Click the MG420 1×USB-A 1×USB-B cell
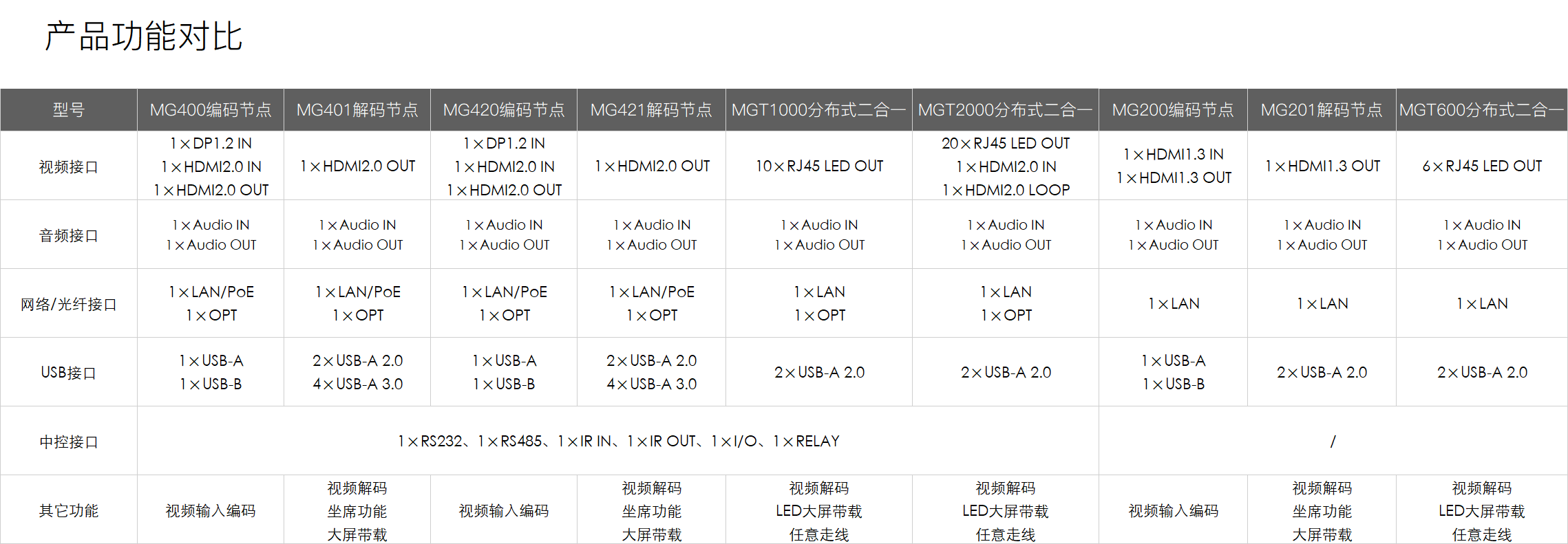The image size is (1568, 544). click(504, 372)
